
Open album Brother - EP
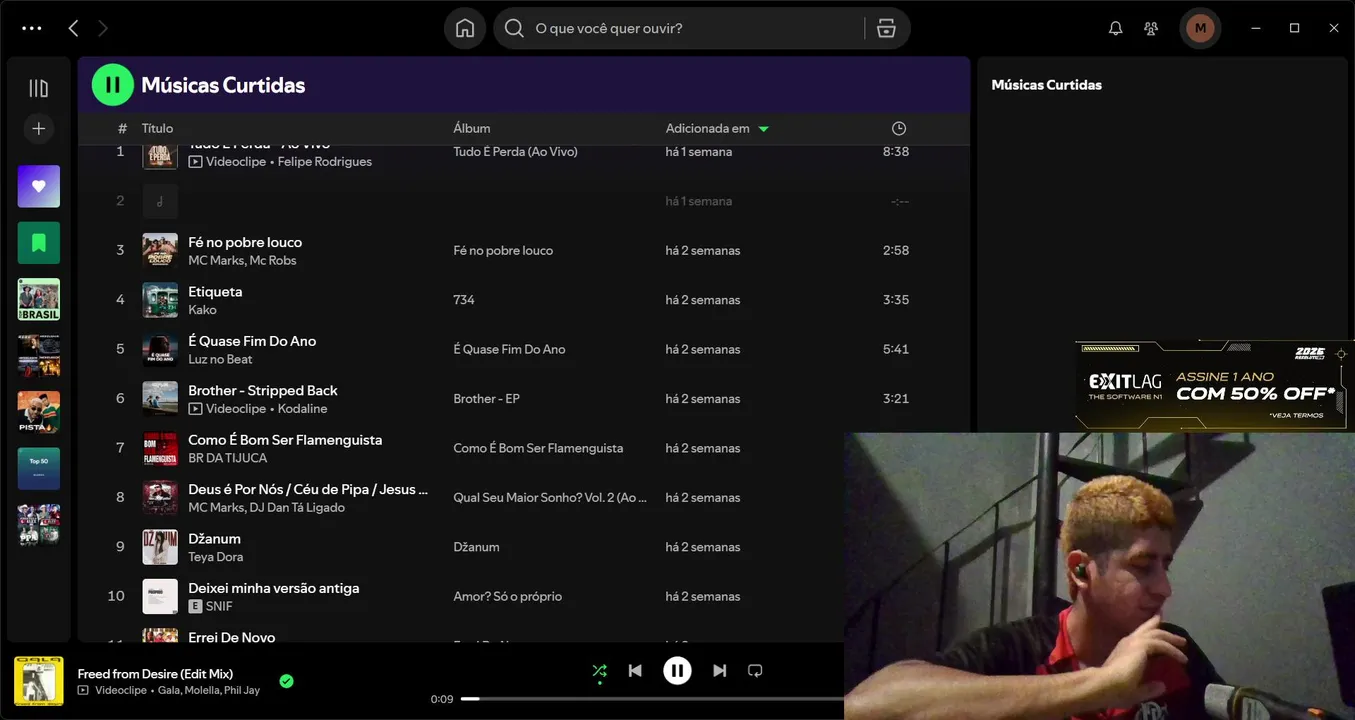(x=486, y=398)
